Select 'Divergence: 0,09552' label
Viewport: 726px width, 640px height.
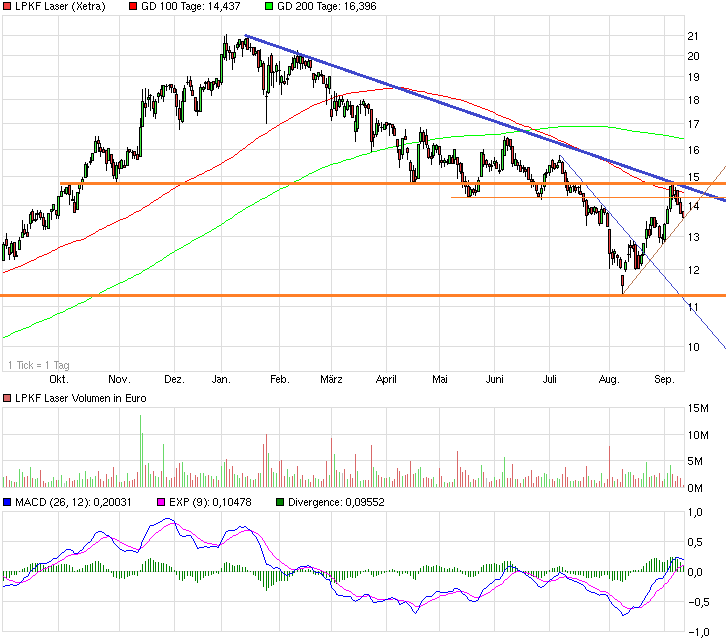pyautogui.click(x=336, y=502)
